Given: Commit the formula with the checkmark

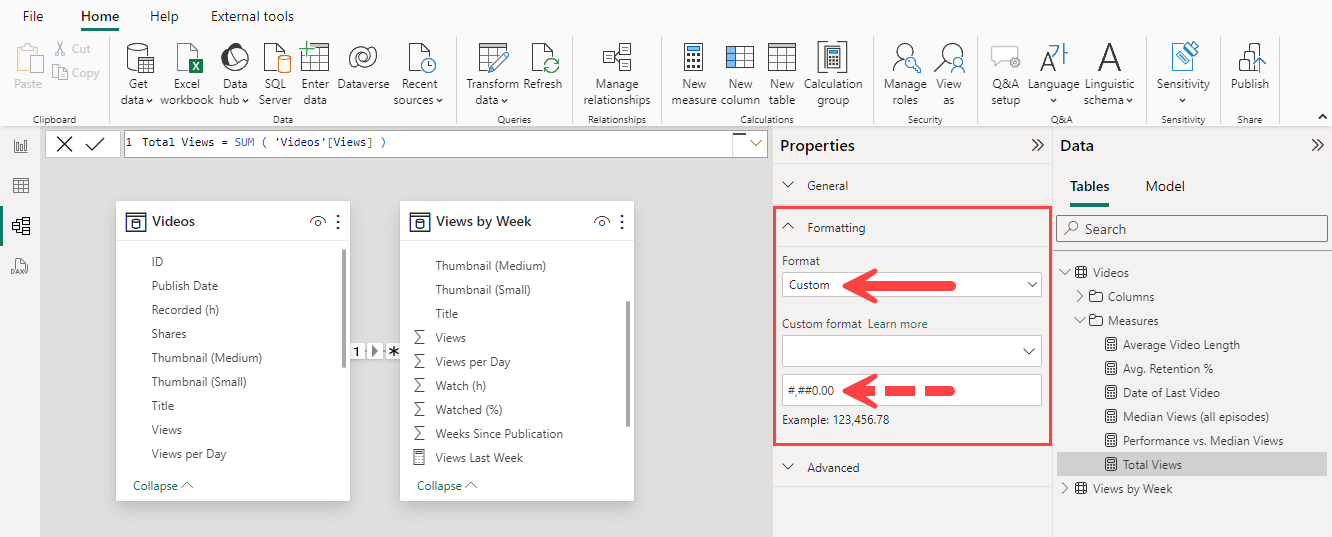Looking at the screenshot, I should coord(95,144).
